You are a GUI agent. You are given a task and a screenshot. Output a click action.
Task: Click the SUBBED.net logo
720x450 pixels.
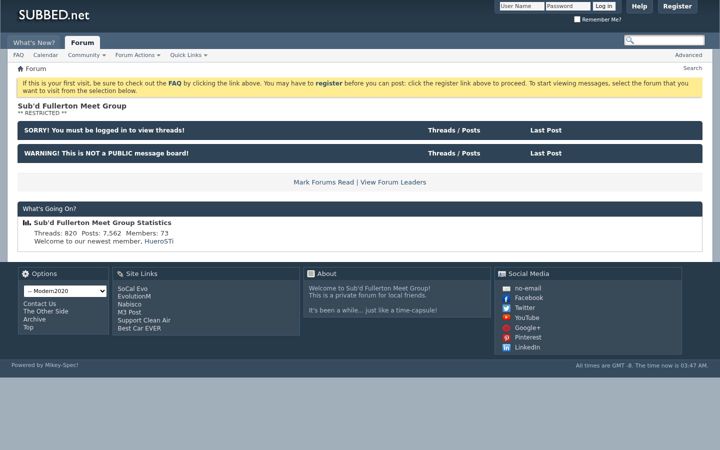(x=54, y=15)
